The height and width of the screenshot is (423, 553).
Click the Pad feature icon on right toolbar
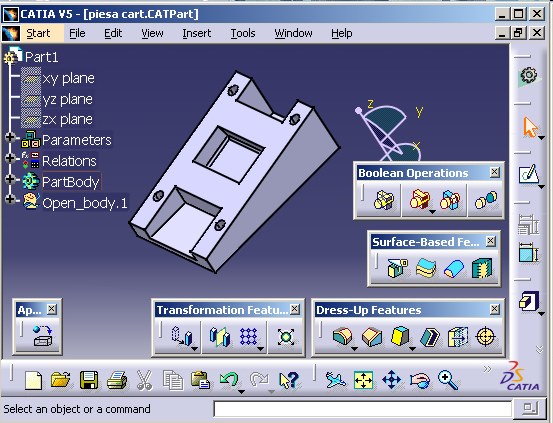529,301
